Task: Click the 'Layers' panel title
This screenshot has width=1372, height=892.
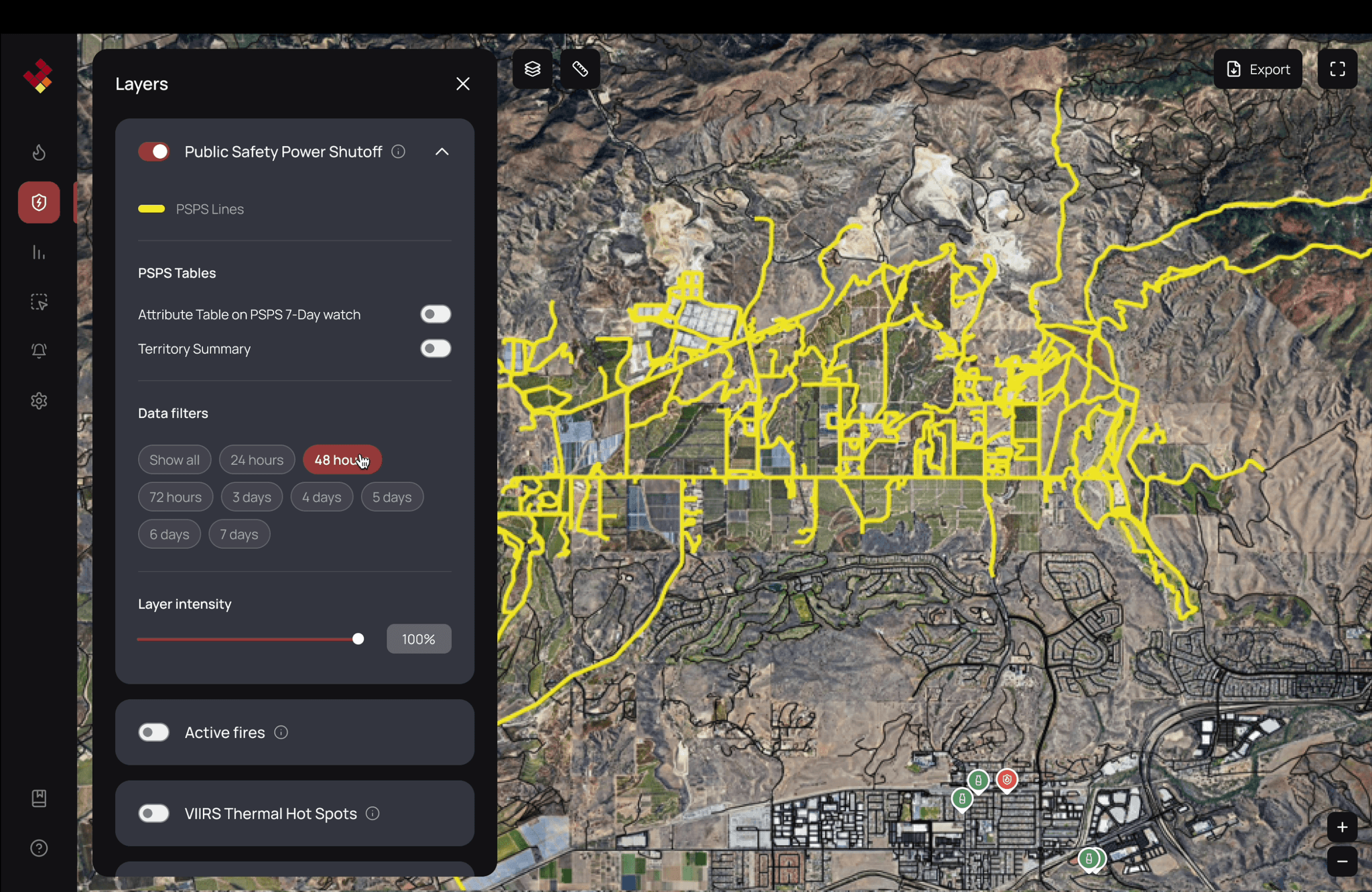Action: point(141,84)
